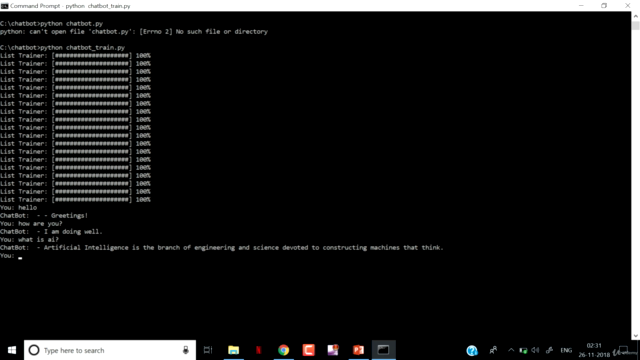
Task: Click the 'I am doing well.' reply
Action: (73, 231)
